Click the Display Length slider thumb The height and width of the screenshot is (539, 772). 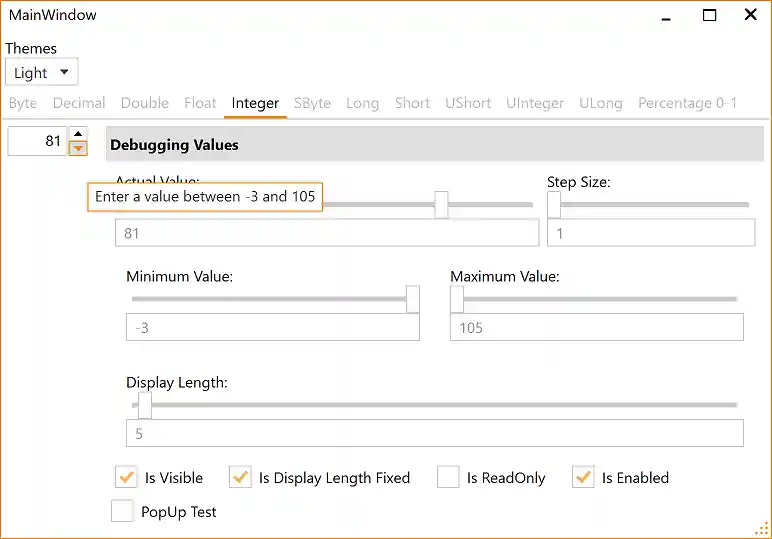(x=145, y=405)
